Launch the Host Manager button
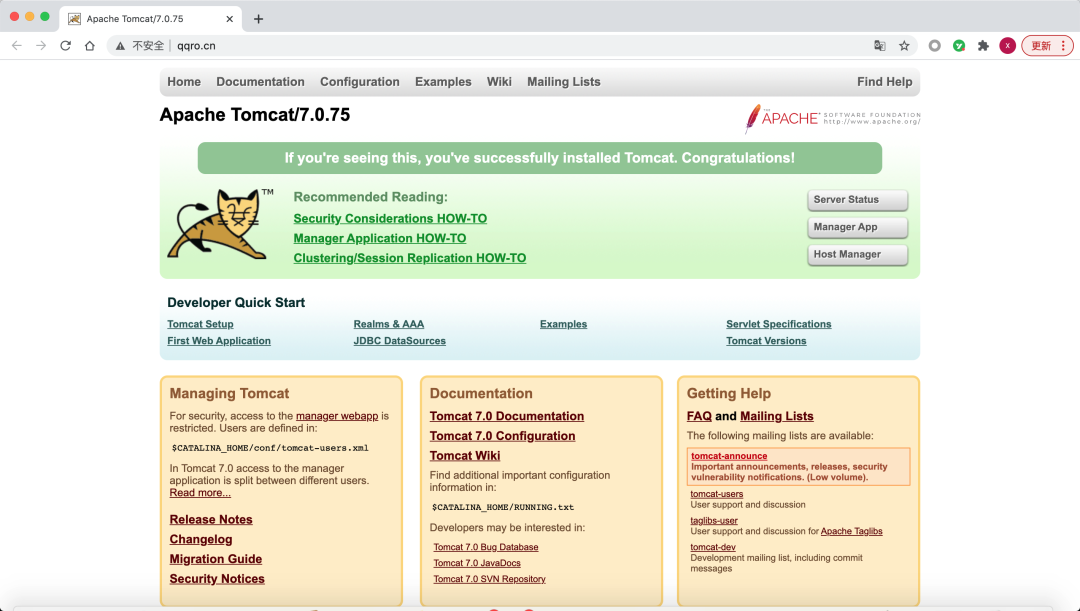This screenshot has height=611, width=1080. (x=858, y=254)
